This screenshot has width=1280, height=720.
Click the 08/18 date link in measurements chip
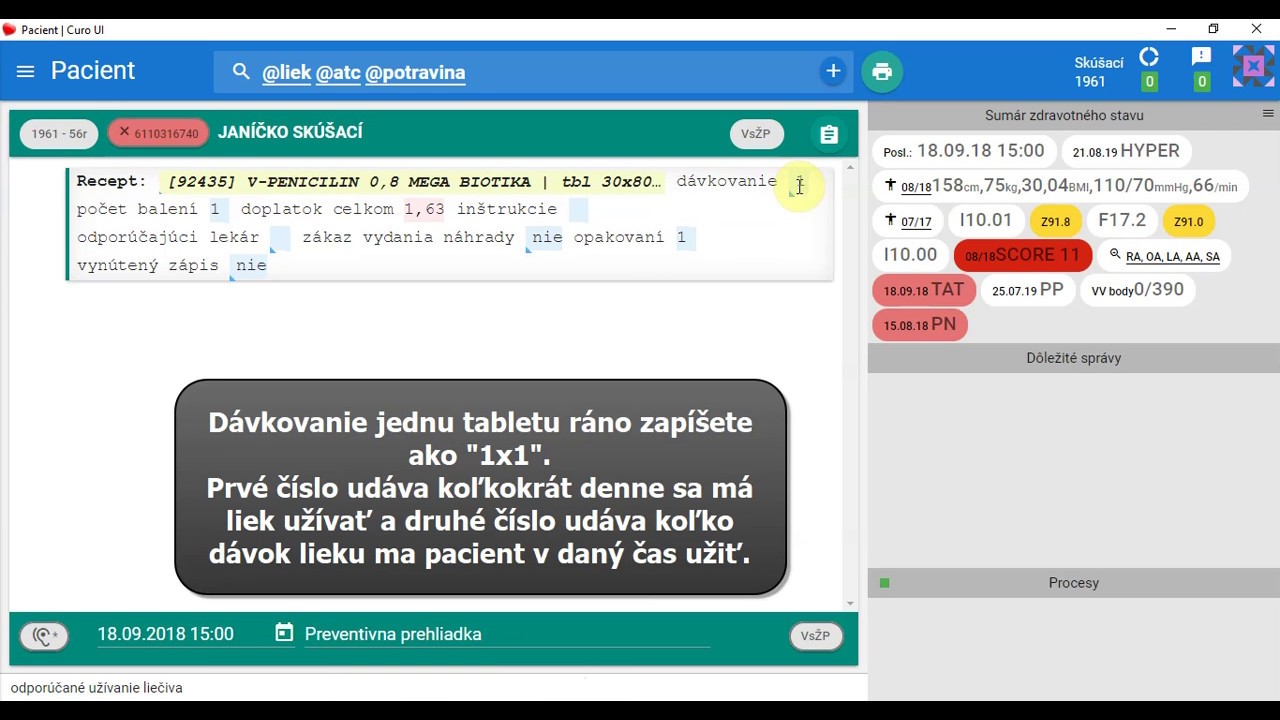click(915, 187)
